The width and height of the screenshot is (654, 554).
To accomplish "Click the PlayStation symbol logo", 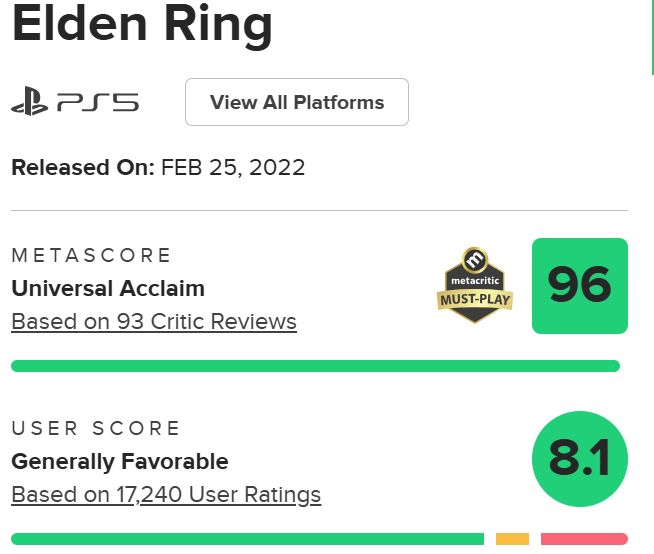I will coord(30,102).
